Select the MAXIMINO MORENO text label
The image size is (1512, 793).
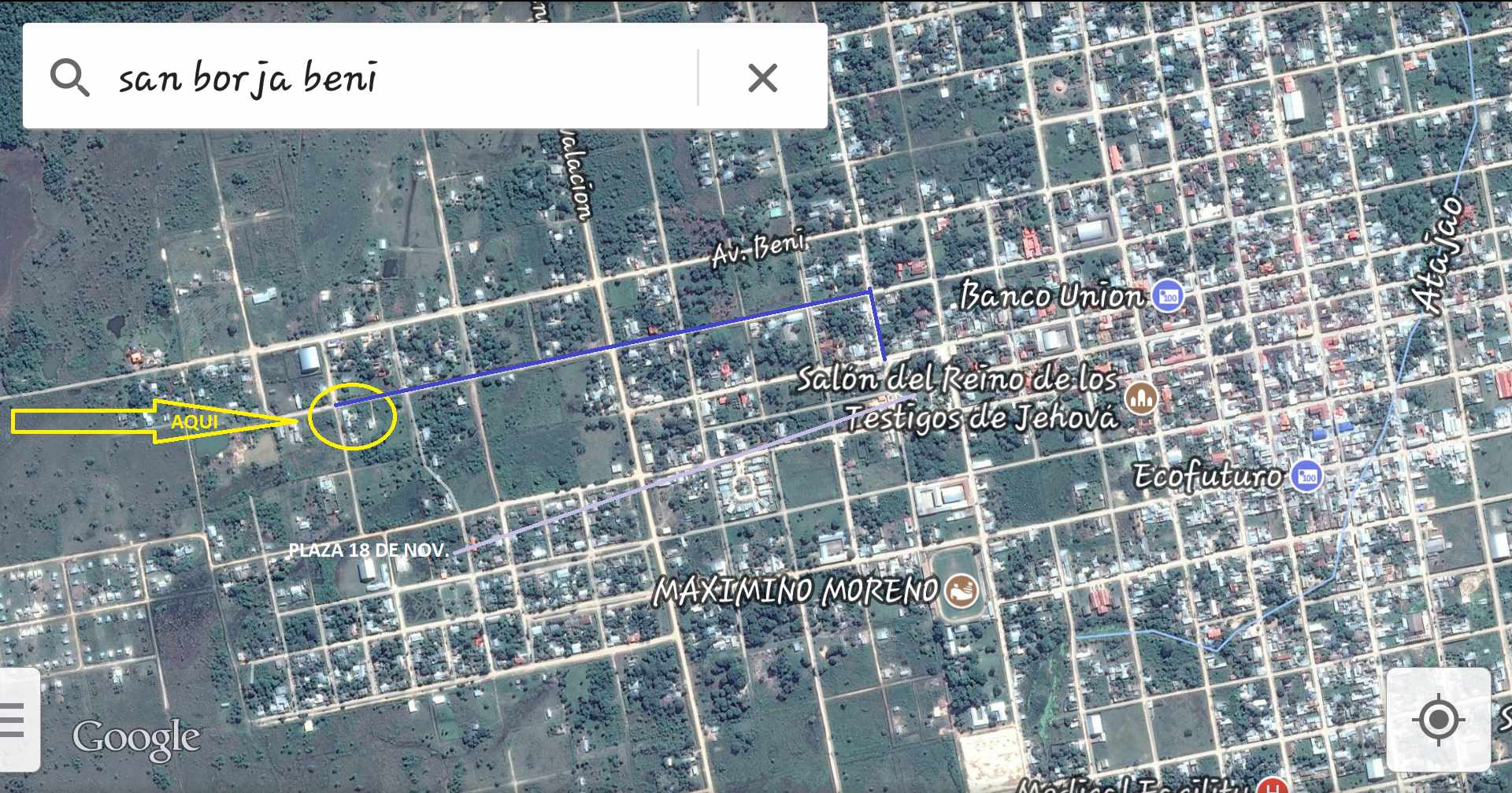tap(795, 591)
